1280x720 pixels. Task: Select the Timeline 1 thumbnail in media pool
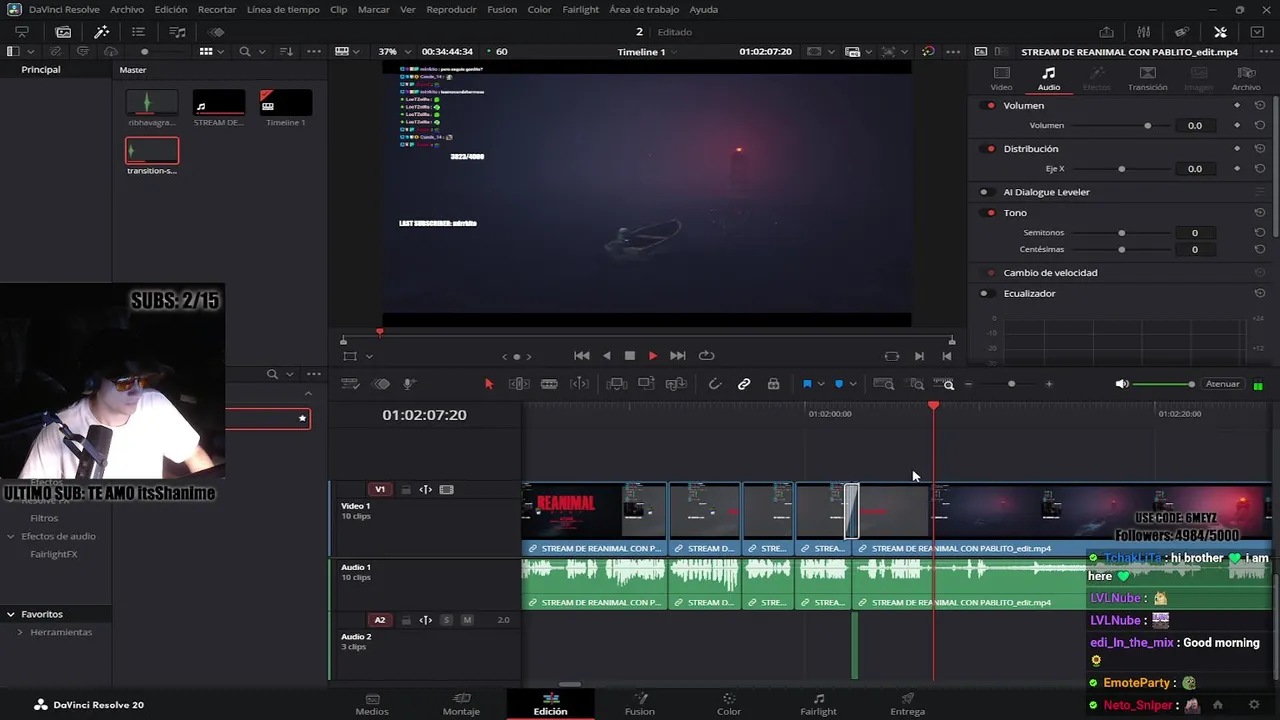click(x=286, y=102)
